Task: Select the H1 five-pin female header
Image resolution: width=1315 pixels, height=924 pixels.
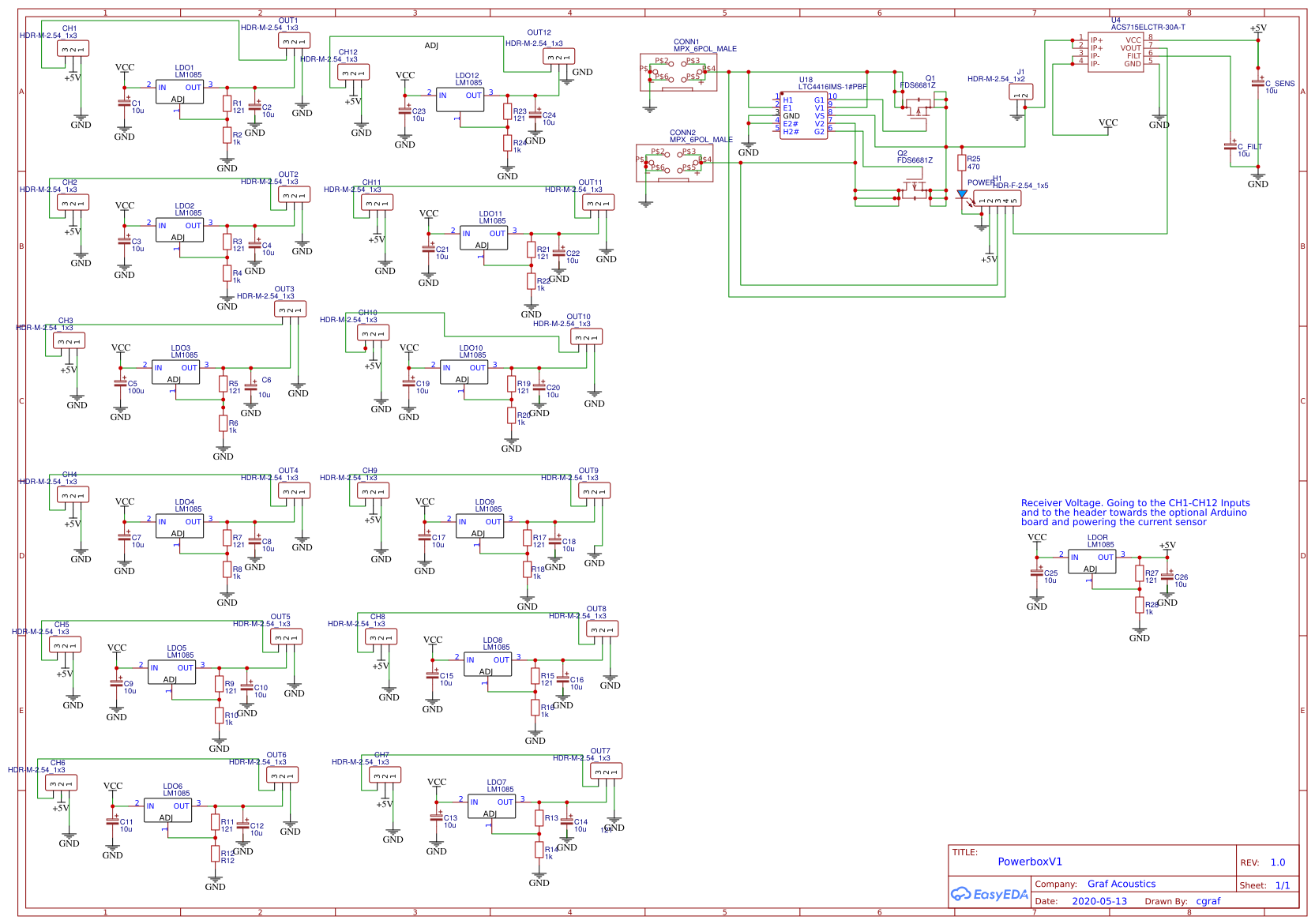Action: [997, 199]
